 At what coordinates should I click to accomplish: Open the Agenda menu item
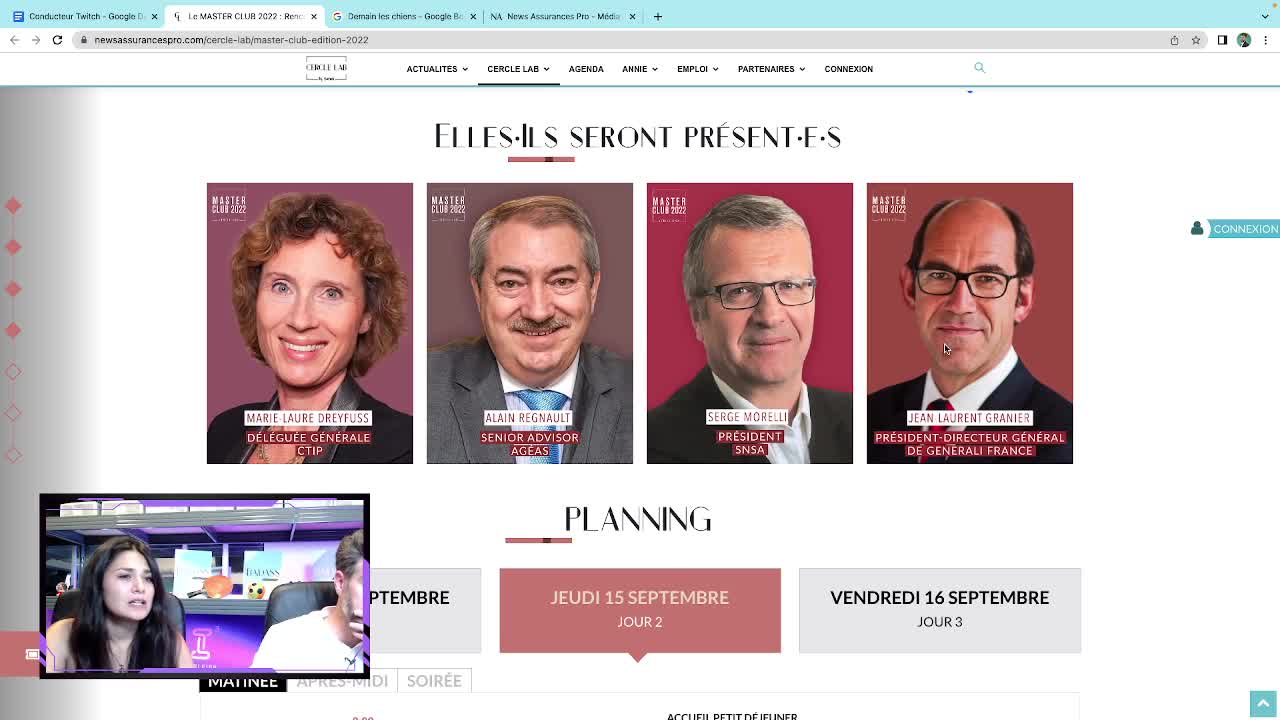coord(586,69)
